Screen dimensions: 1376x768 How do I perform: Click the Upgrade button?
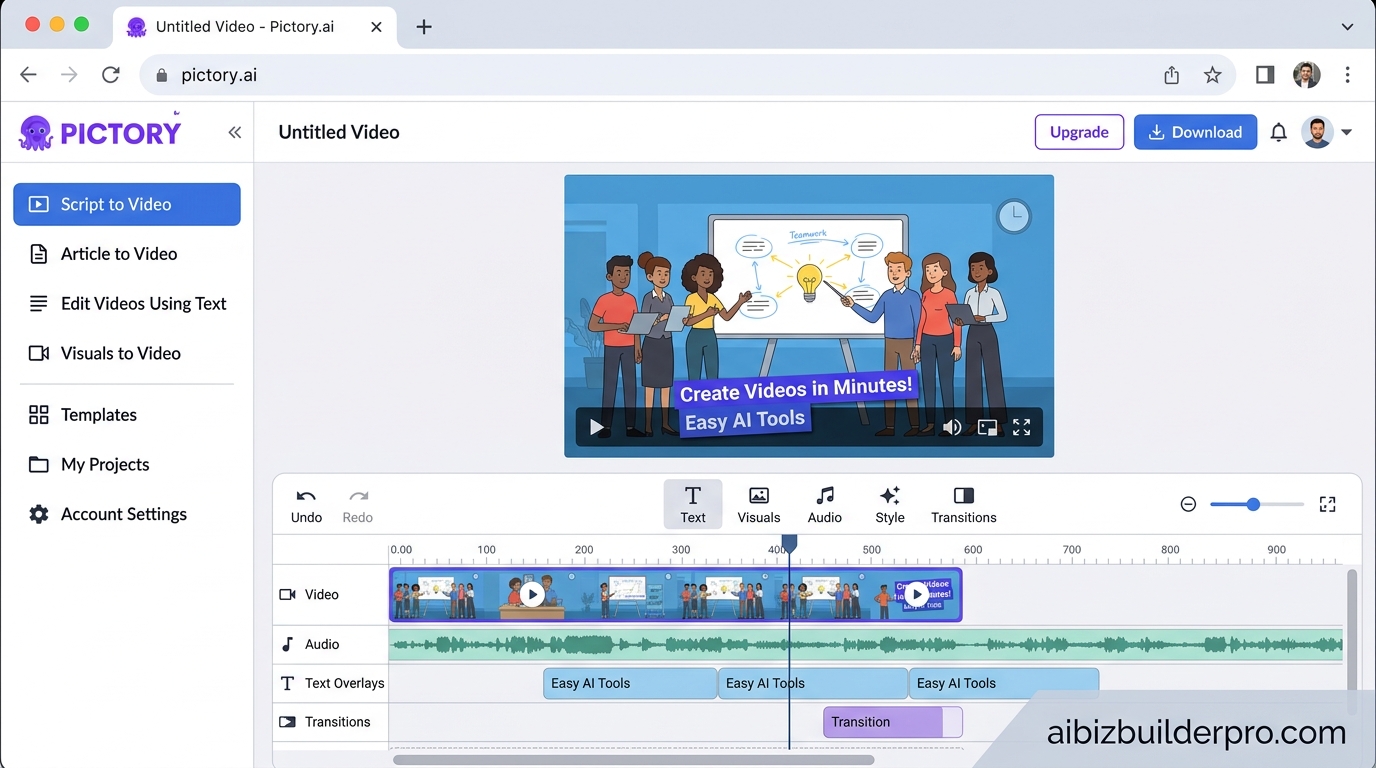(x=1079, y=132)
